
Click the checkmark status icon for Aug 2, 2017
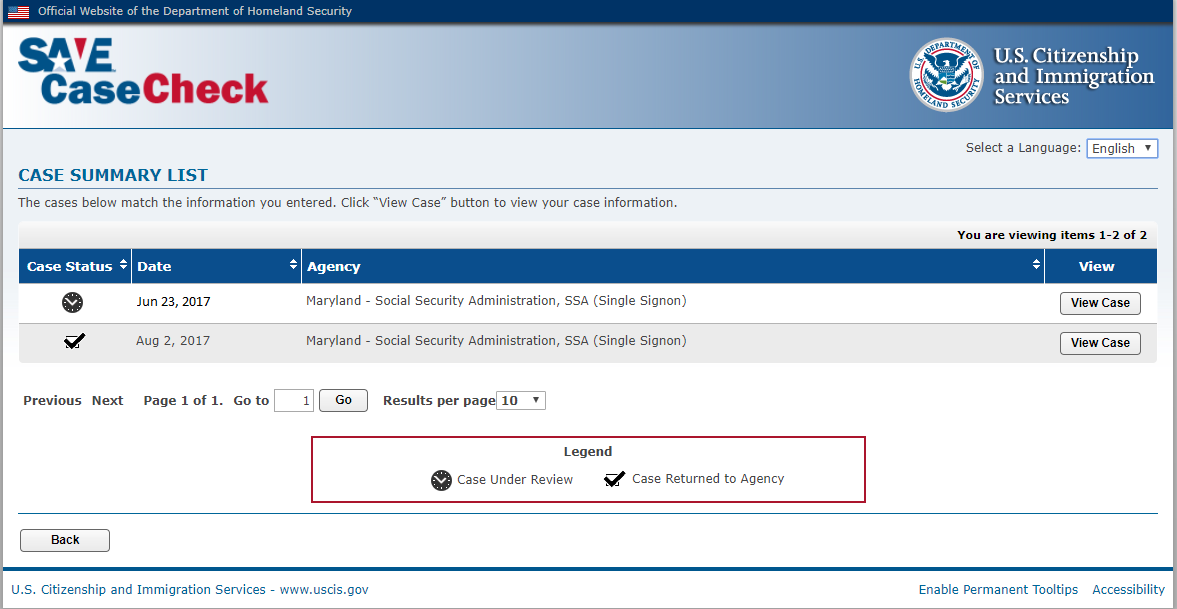74,342
